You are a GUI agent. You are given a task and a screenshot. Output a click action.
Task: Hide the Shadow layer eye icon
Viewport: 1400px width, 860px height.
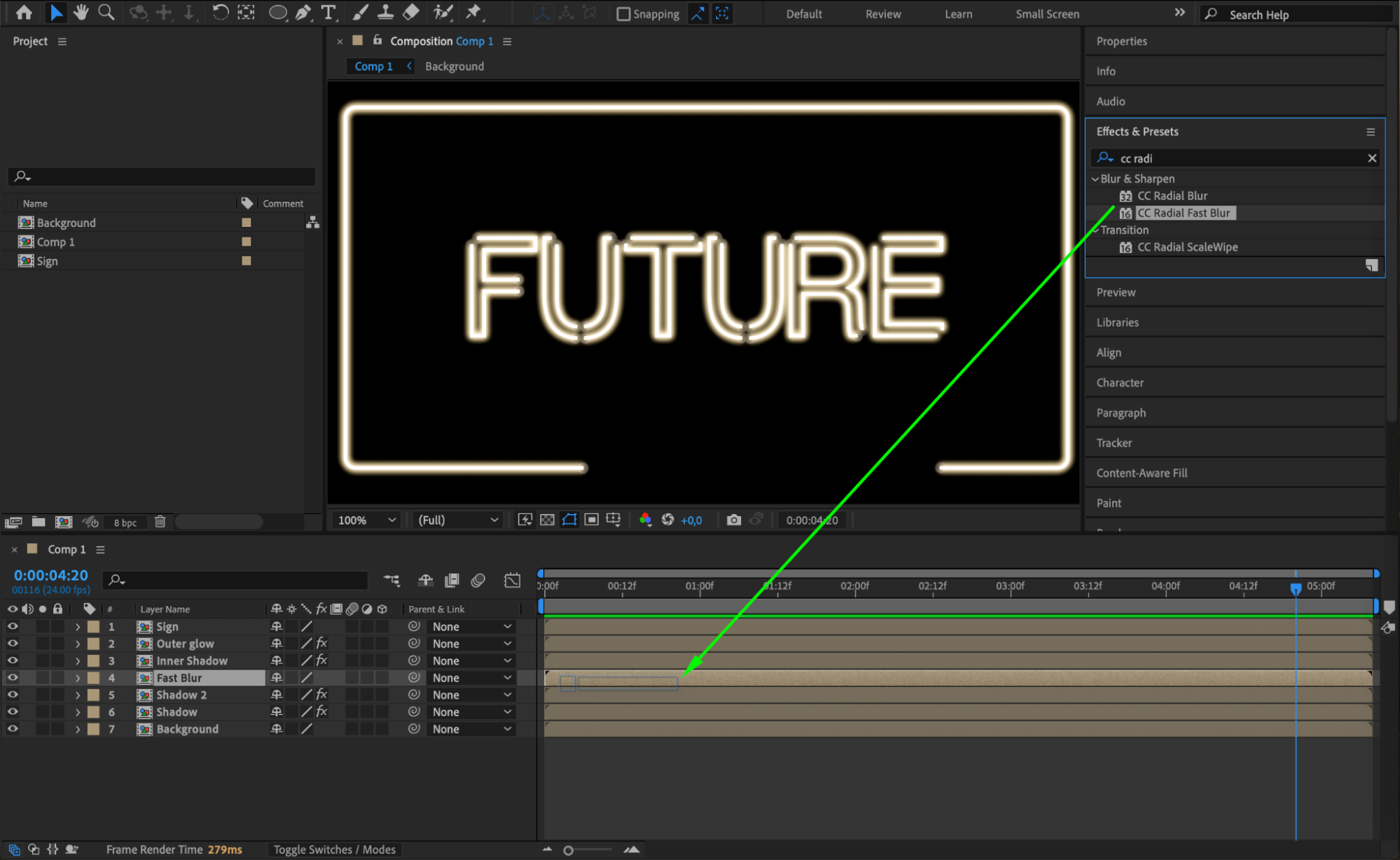tap(13, 712)
